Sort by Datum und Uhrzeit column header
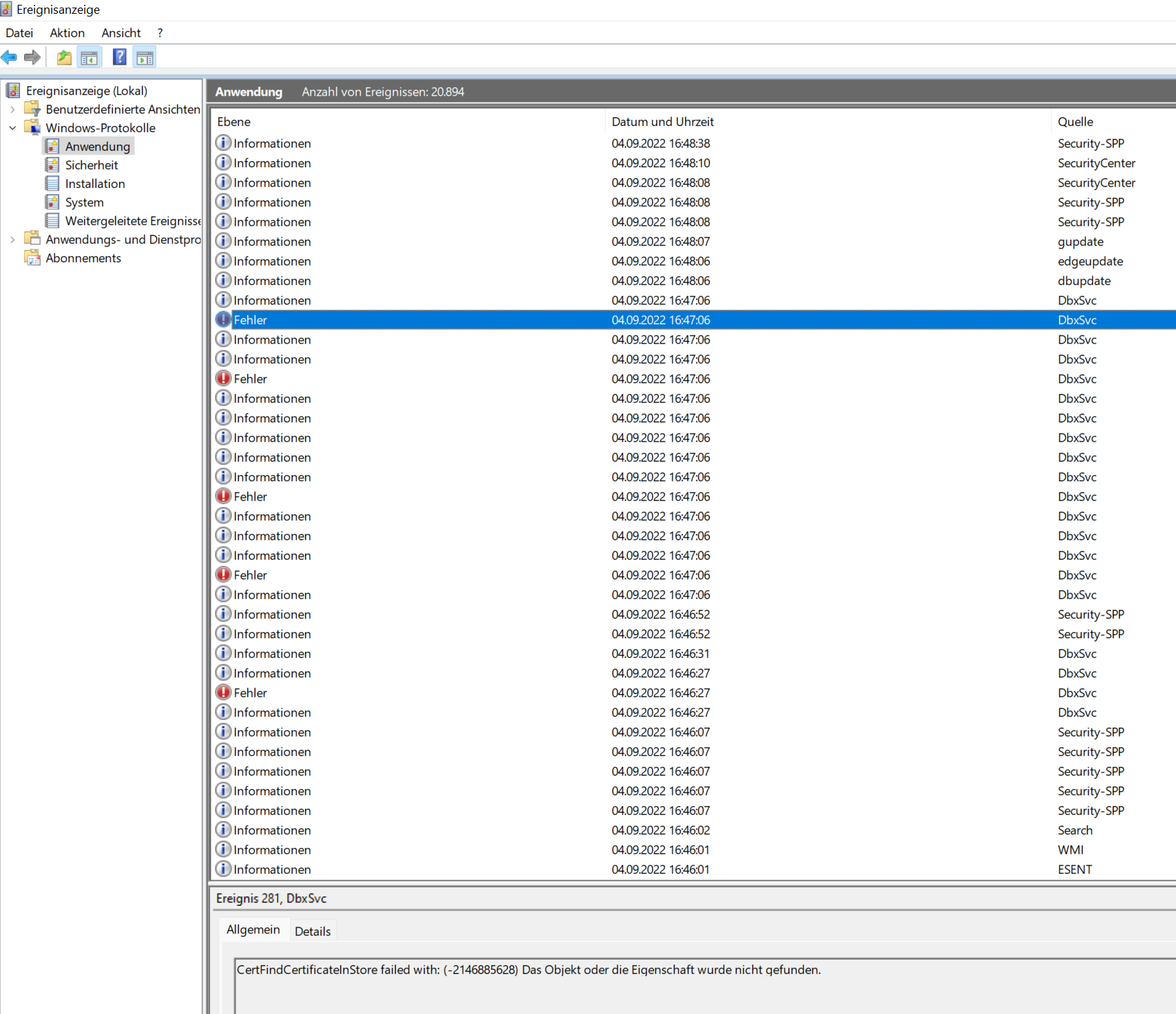The width and height of the screenshot is (1176, 1014). 828,122
